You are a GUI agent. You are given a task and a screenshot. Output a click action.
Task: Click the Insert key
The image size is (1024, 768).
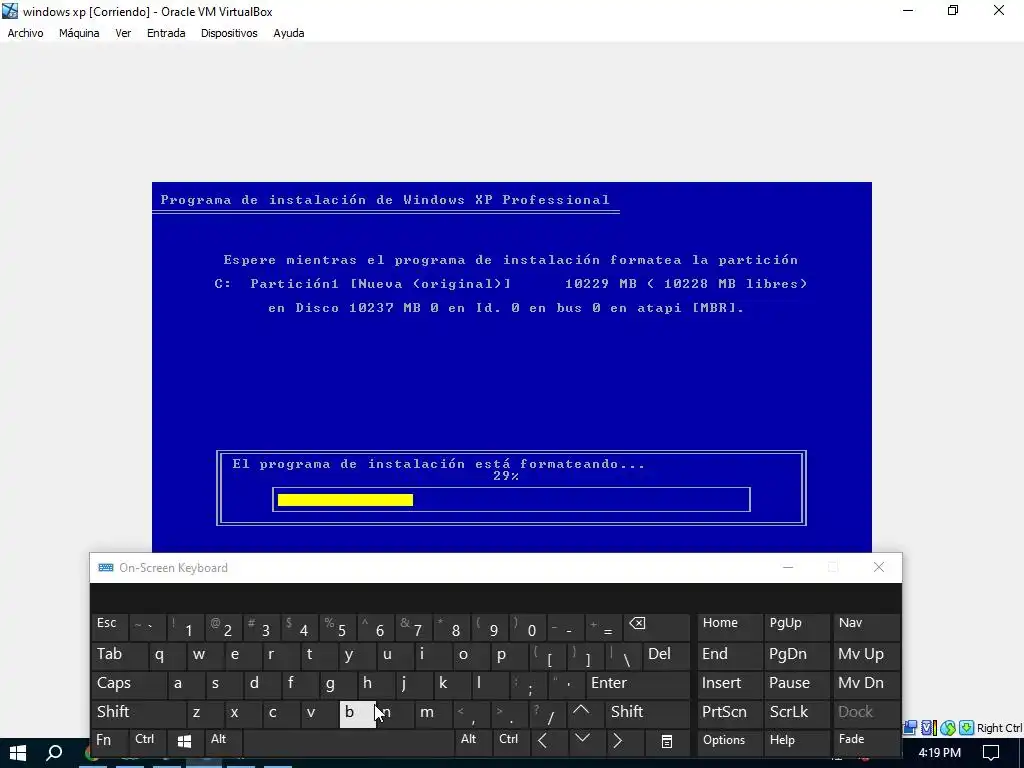(x=729, y=684)
